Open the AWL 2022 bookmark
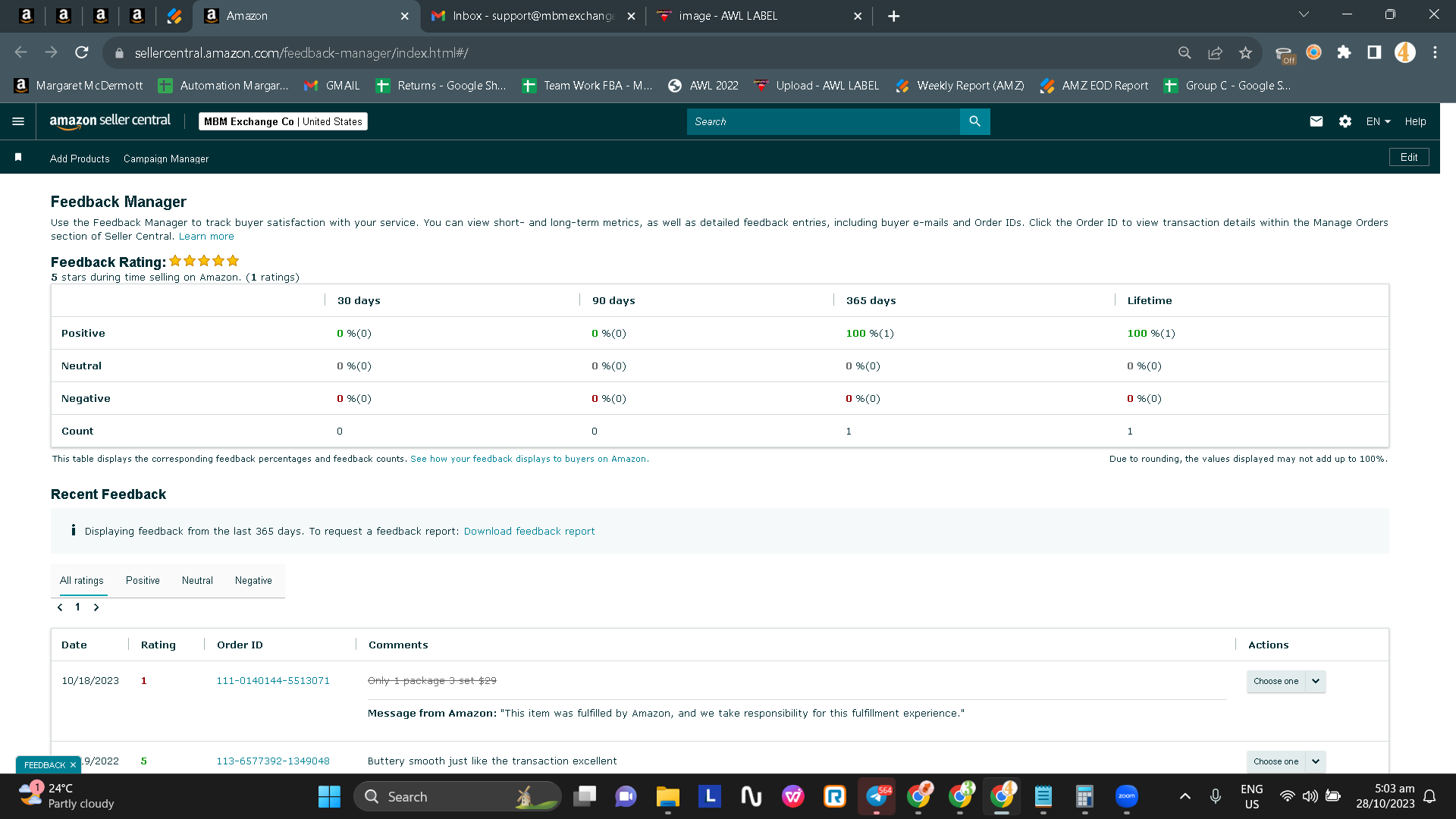Screen dimensions: 1456x819 coord(703,86)
